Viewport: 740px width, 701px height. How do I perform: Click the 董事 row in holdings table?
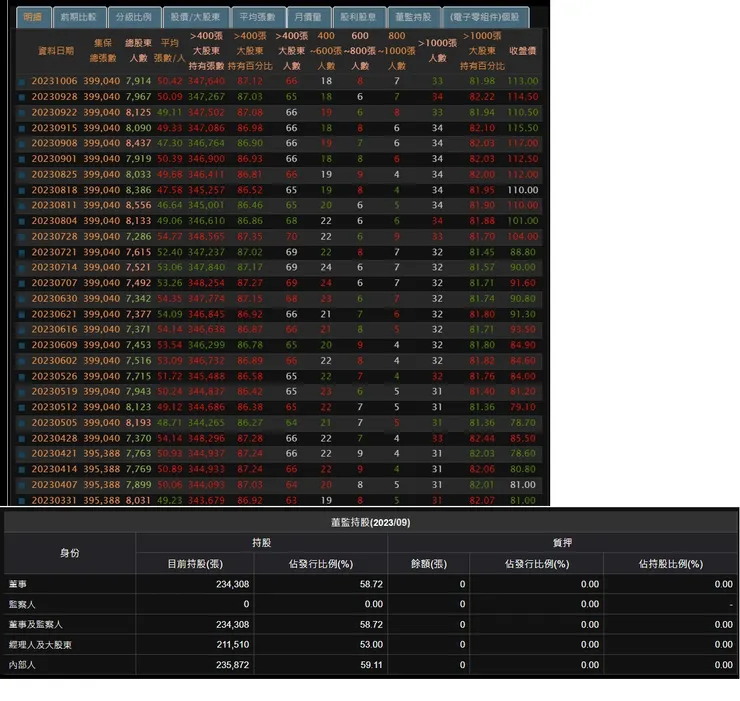pyautogui.click(x=370, y=584)
